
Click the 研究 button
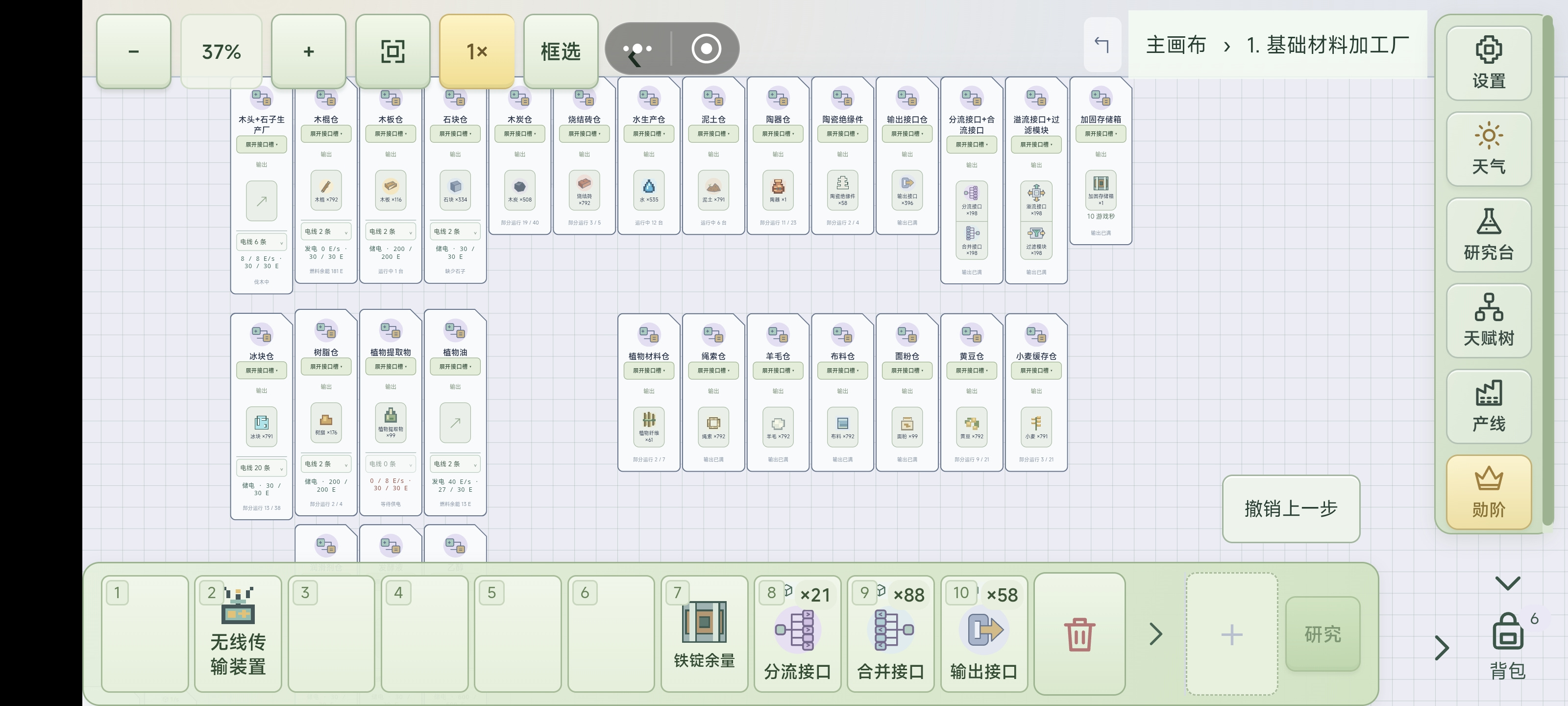pos(1323,634)
